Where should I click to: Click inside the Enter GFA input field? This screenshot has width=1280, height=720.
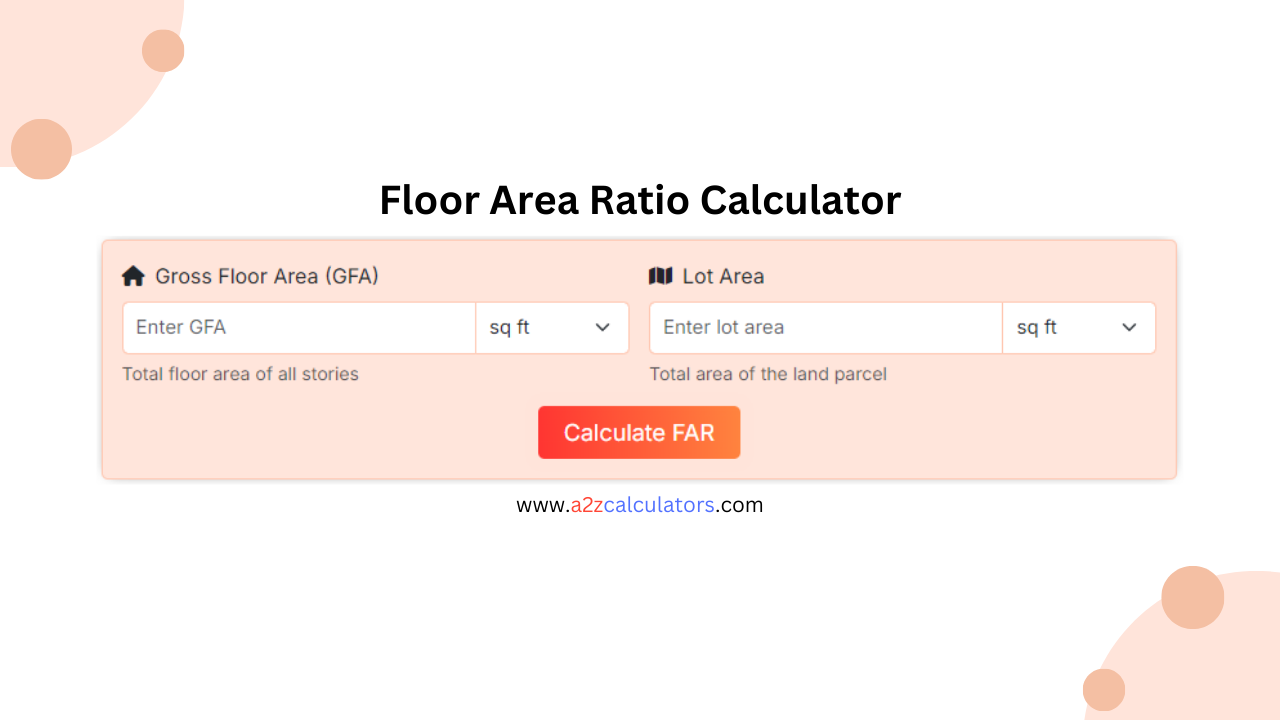coord(298,327)
